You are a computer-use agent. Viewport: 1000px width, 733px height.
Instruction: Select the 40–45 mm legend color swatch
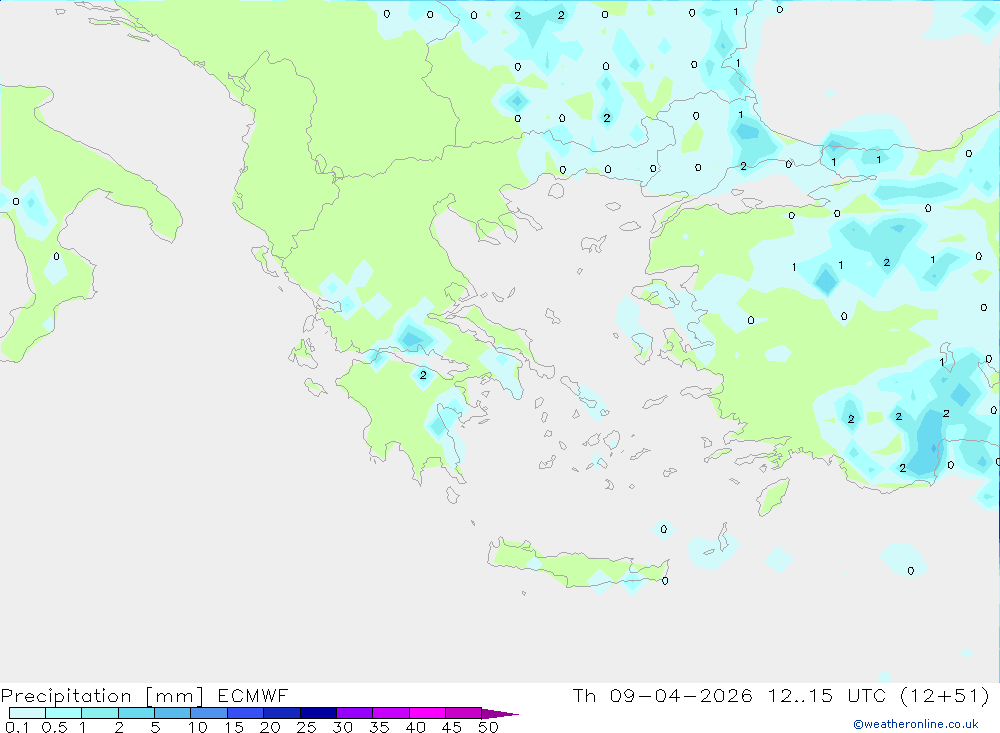coord(427,713)
